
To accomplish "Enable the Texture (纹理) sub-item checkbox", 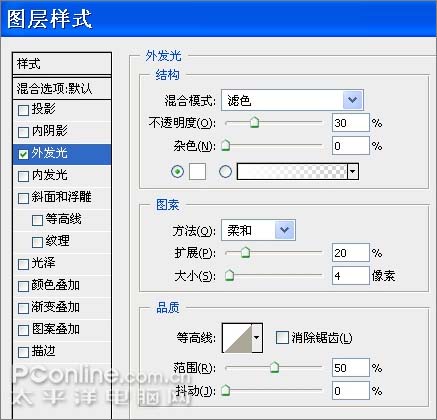I will [x=37, y=242].
